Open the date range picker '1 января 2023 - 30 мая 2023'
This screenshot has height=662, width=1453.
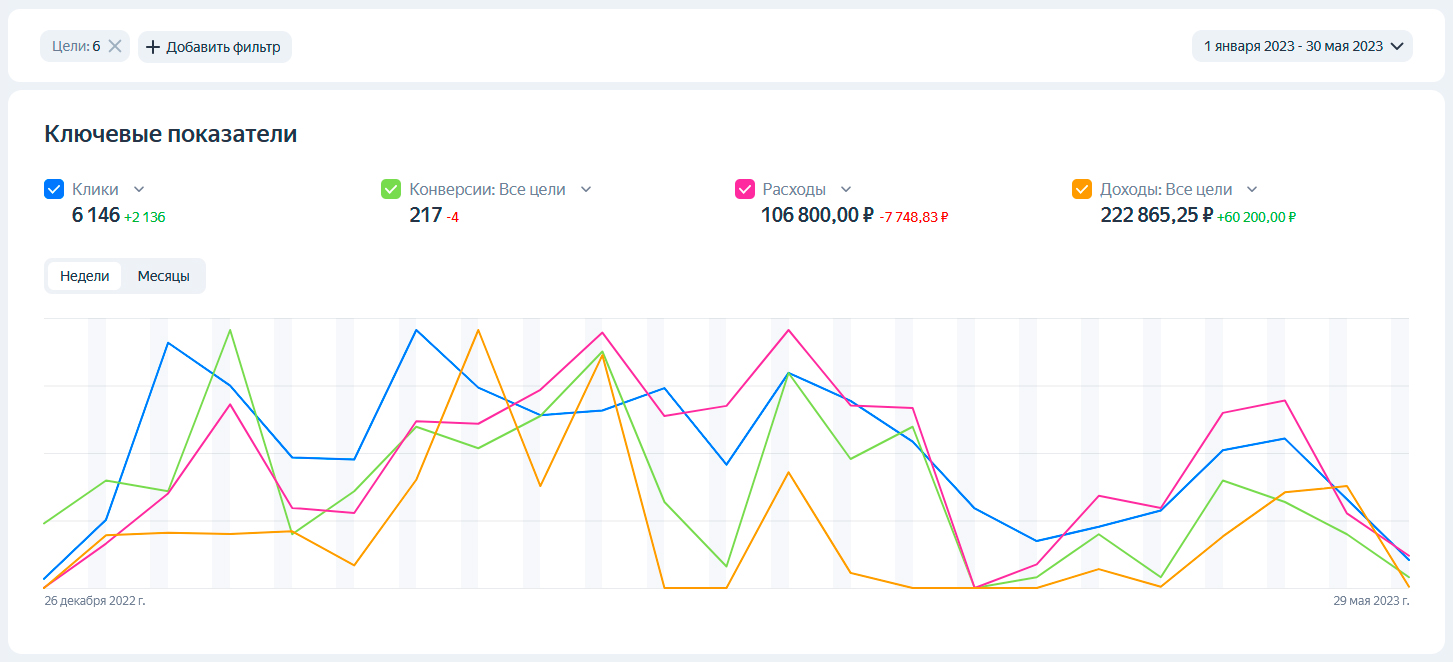pos(1302,46)
